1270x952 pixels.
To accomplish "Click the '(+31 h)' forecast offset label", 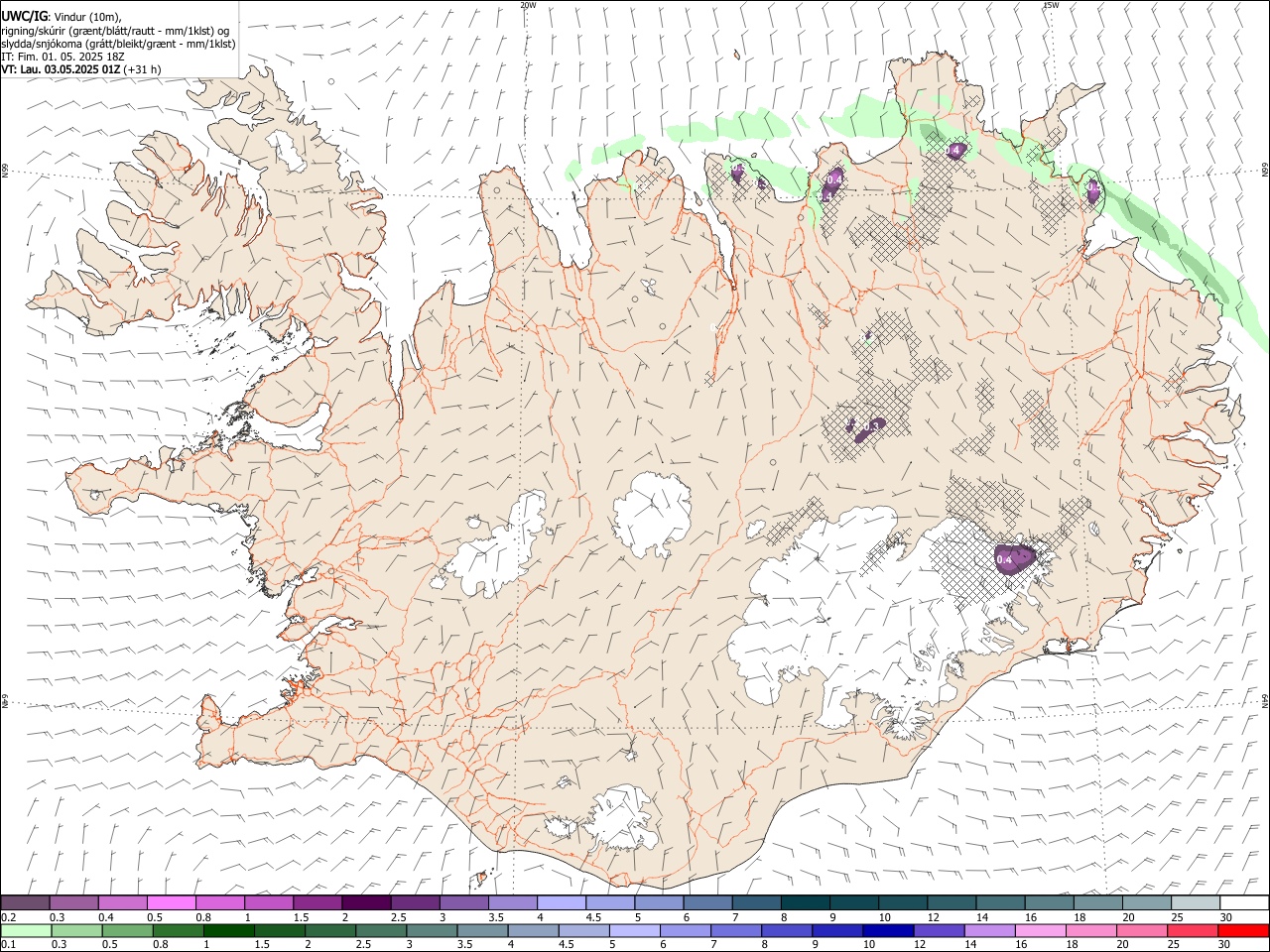I will pos(143,69).
